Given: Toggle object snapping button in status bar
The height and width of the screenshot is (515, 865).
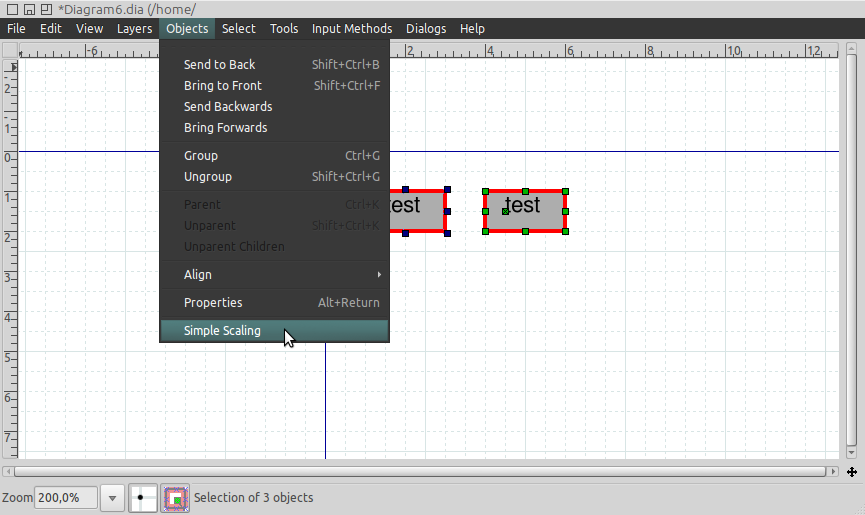Looking at the screenshot, I should (175, 498).
